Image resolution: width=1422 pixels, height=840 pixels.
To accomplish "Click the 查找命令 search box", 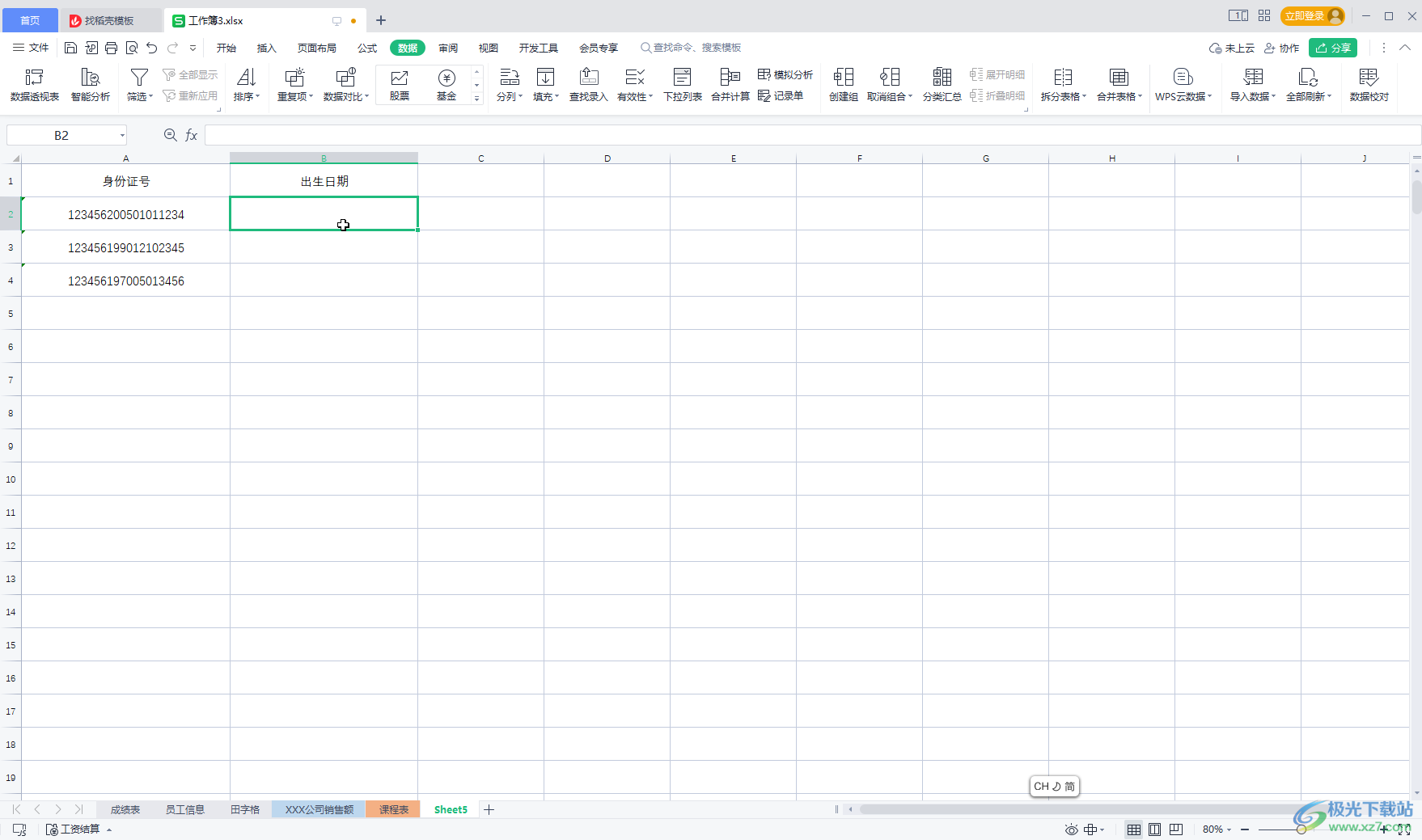I will pos(692,48).
